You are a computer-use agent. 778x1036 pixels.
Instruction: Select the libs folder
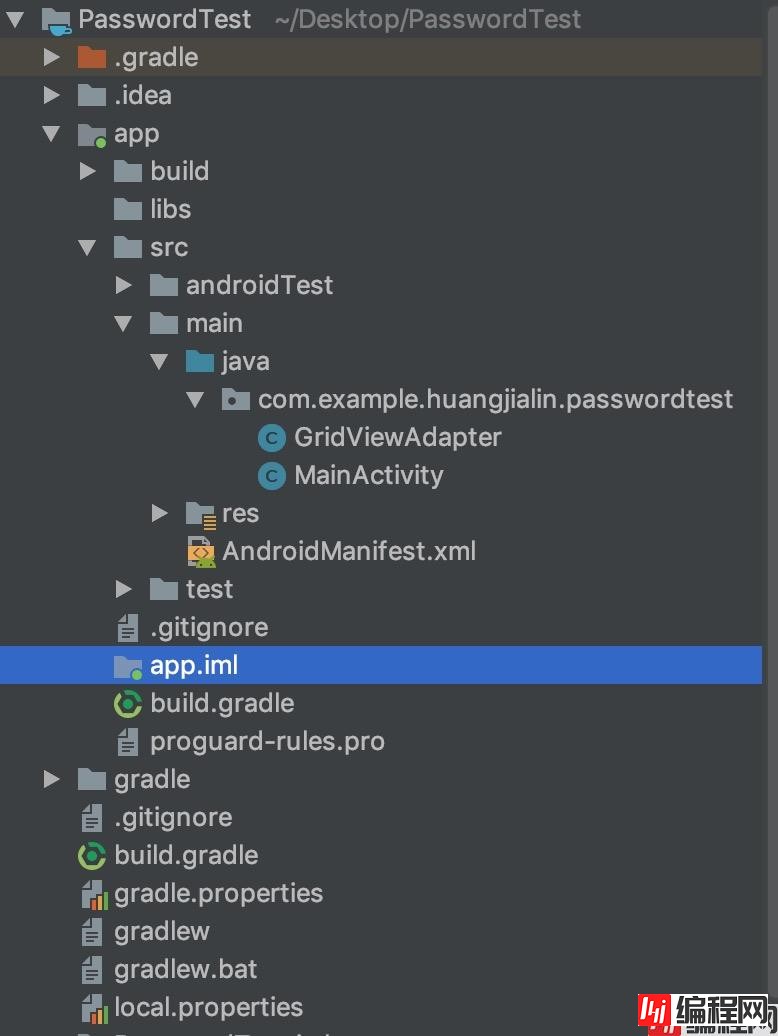(x=170, y=210)
